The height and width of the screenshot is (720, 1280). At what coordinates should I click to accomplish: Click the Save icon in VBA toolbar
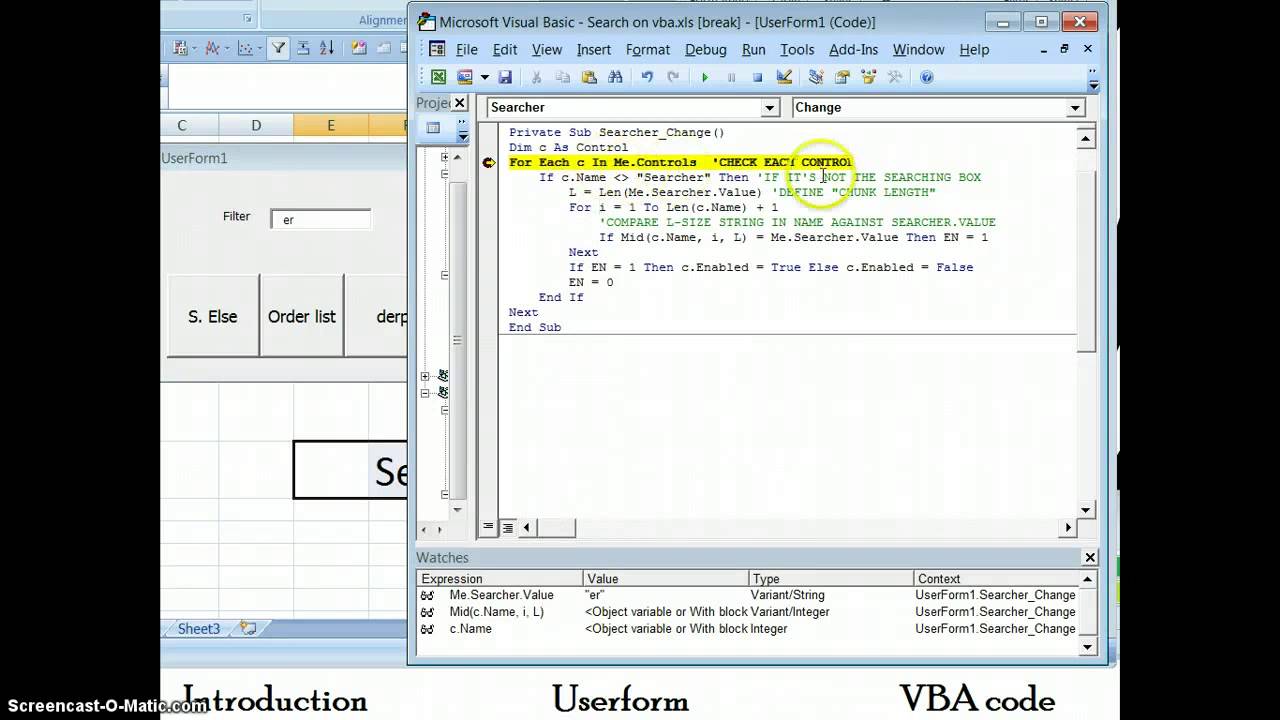tap(505, 77)
